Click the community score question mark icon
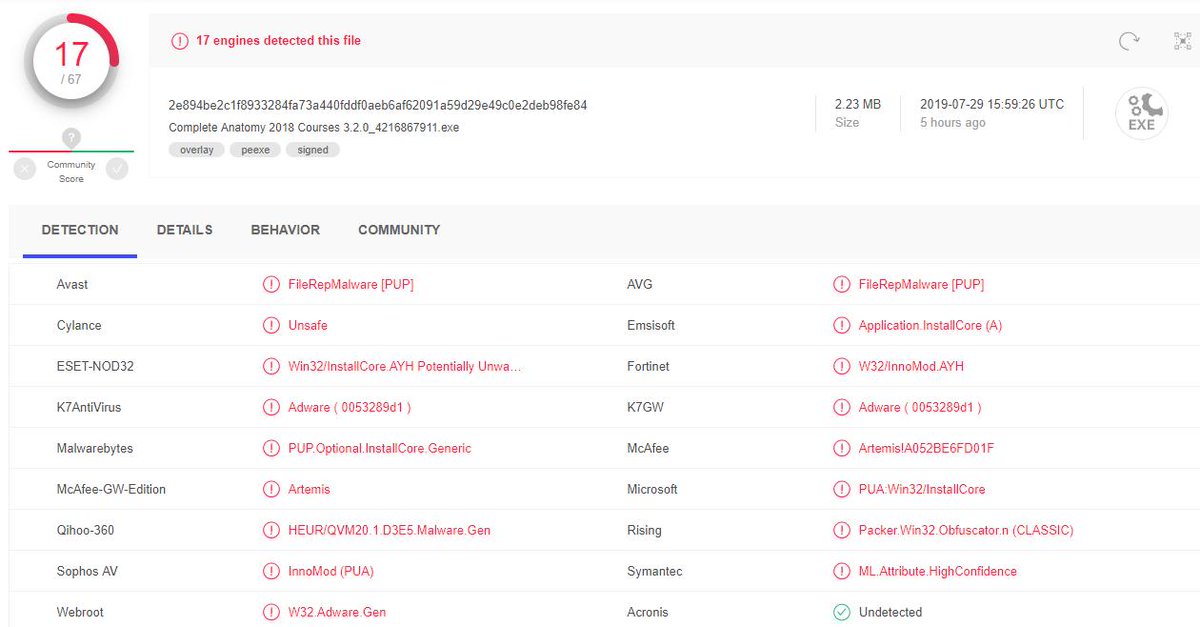This screenshot has height=627, width=1200. pos(71,138)
